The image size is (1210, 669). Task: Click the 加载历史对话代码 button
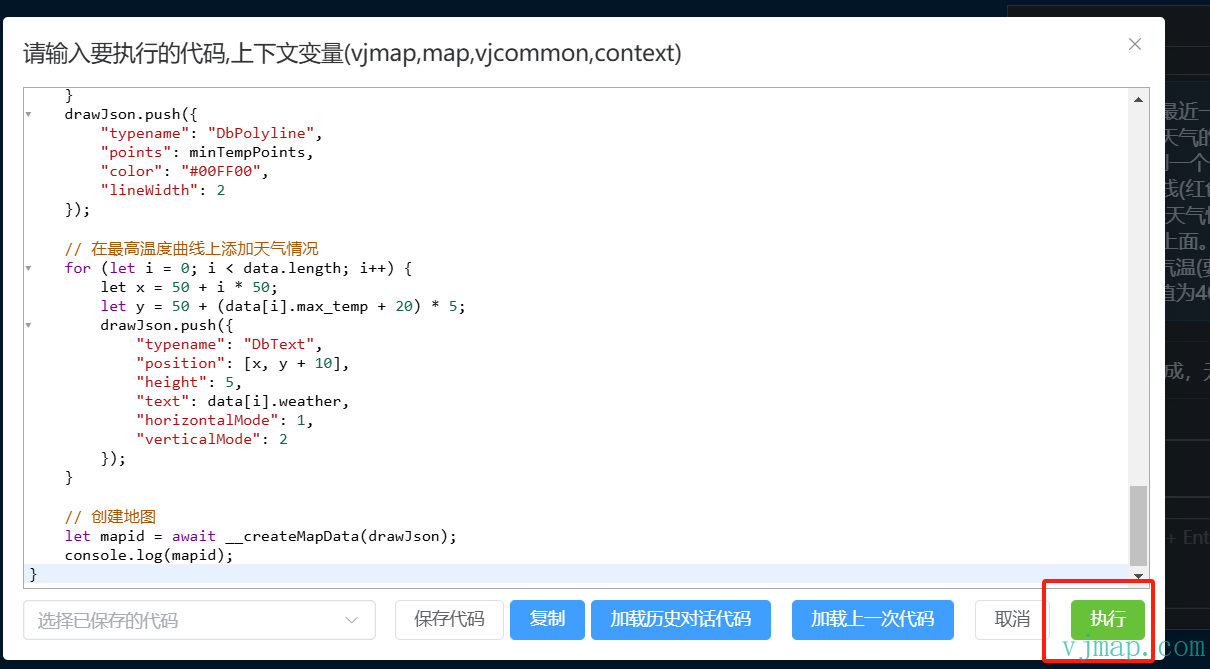[680, 619]
